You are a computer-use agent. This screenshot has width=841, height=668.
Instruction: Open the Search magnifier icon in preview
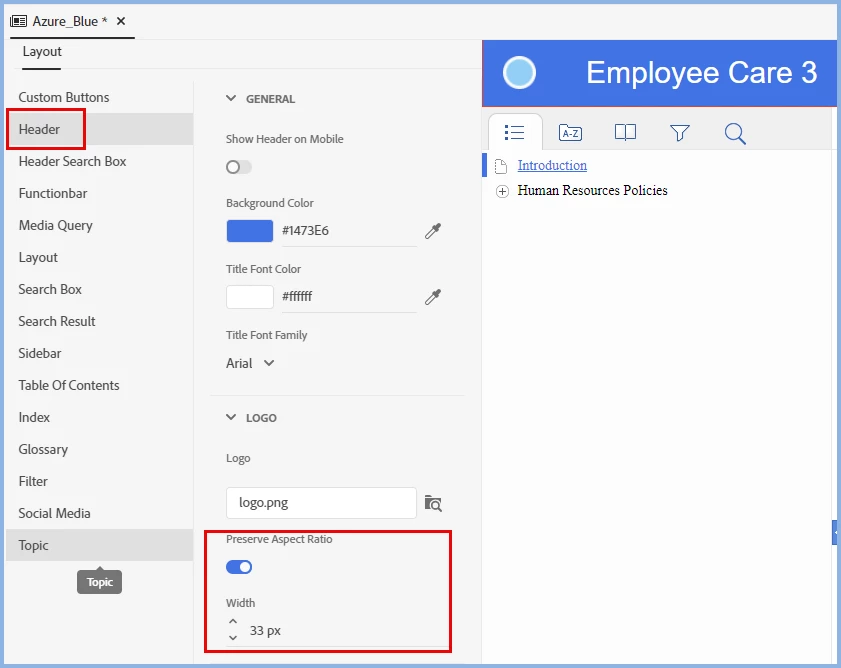(735, 133)
